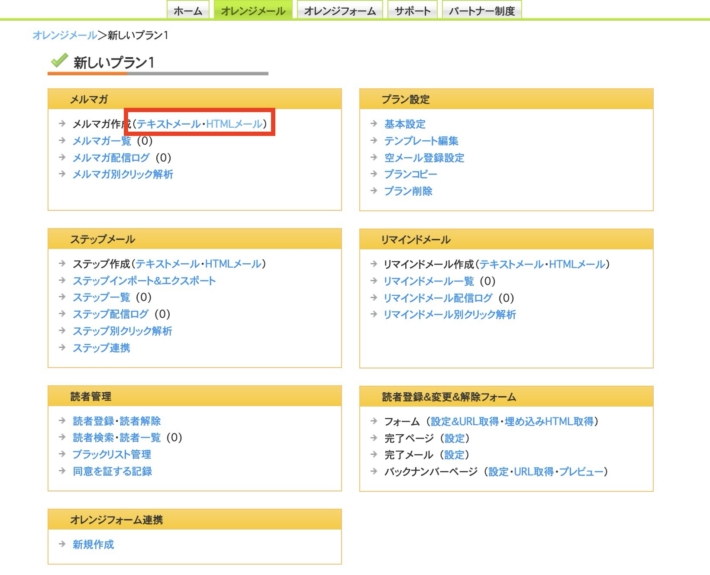Create メルマガ as テキストメール
Viewport: 710px width, 575px height.
coord(168,124)
